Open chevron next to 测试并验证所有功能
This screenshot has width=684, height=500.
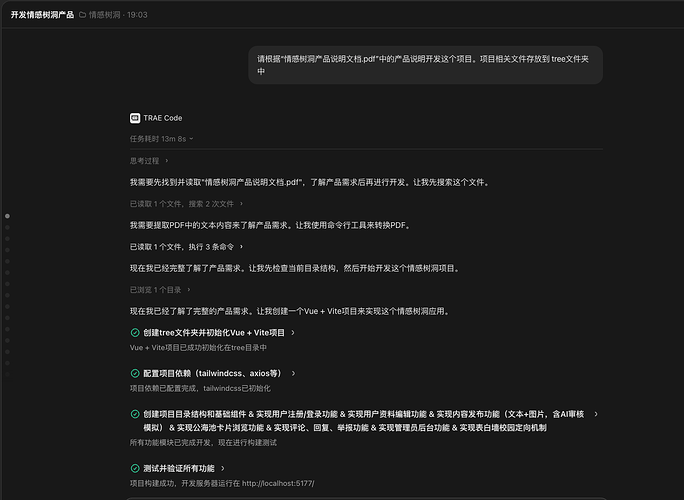(223, 469)
